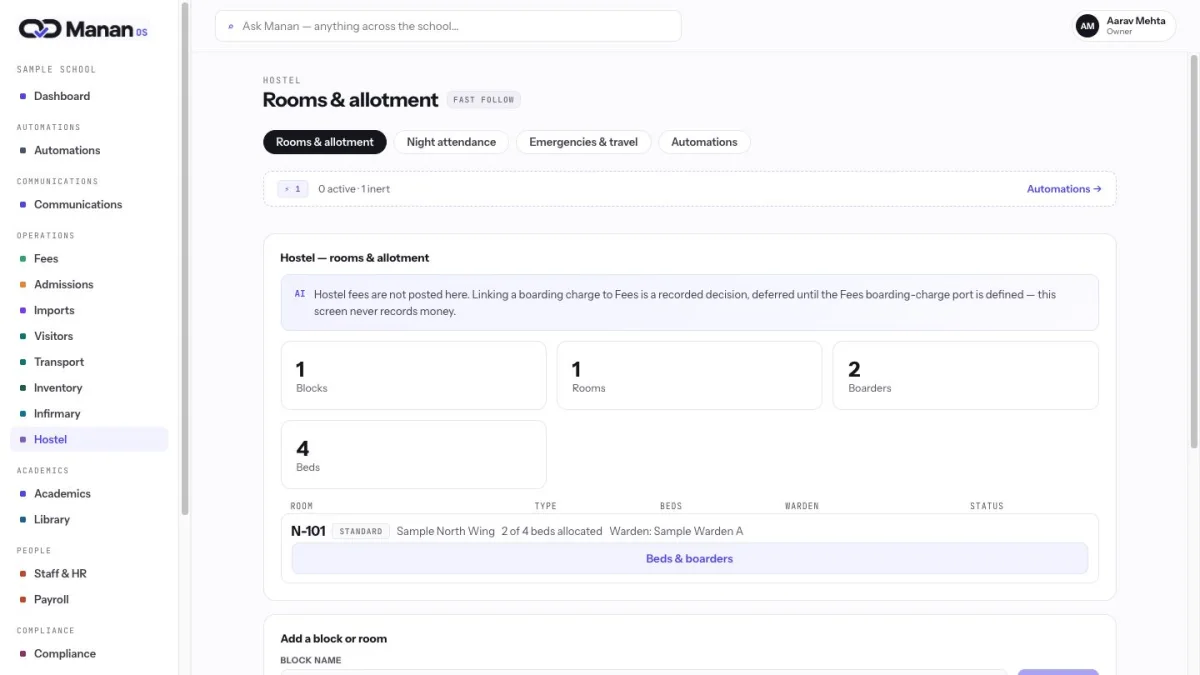This screenshot has width=1200, height=675.
Task: Select Hostel in the sidebar
Action: tap(89, 440)
